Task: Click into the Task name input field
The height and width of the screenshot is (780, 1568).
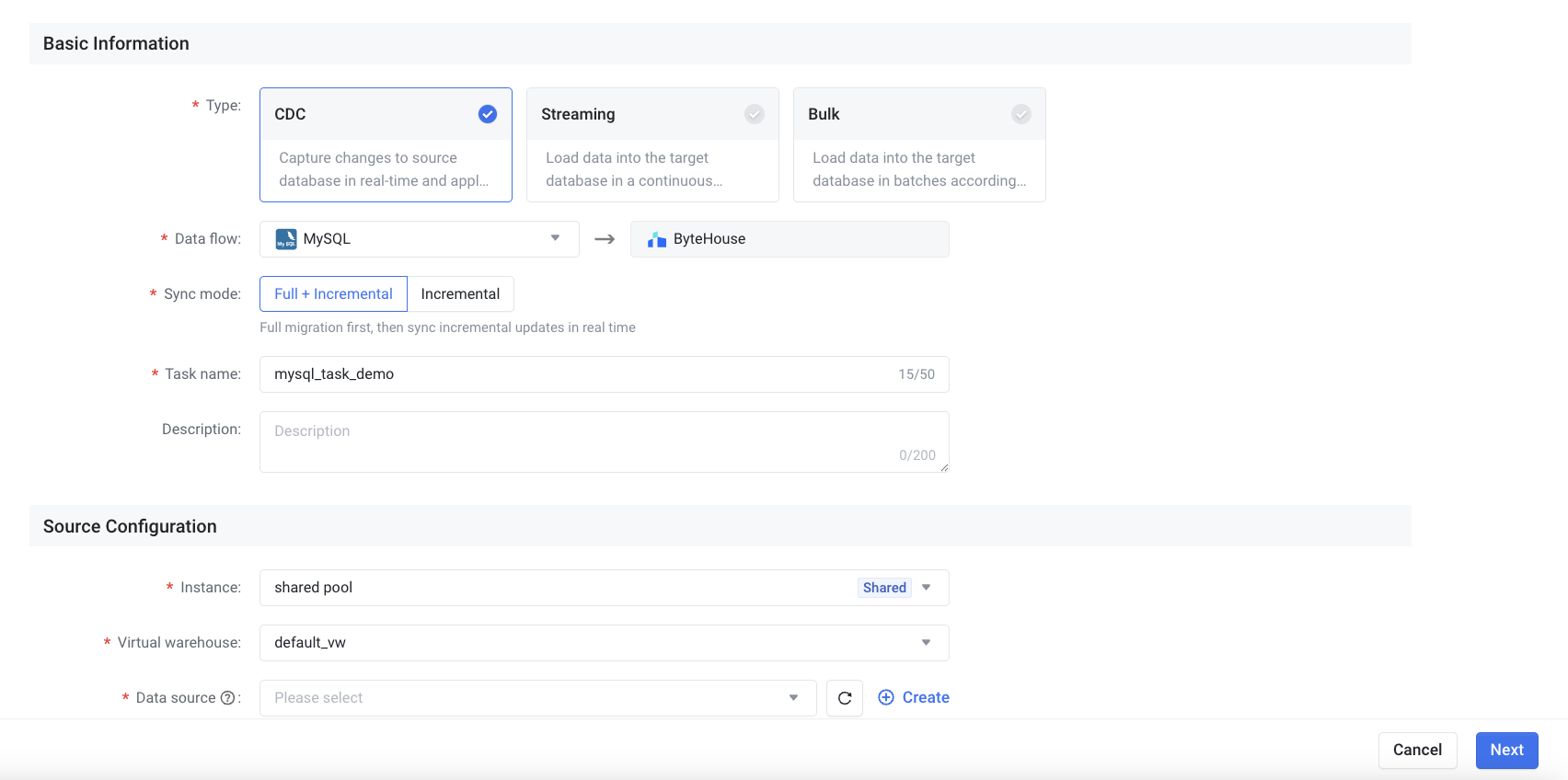Action: point(580,374)
